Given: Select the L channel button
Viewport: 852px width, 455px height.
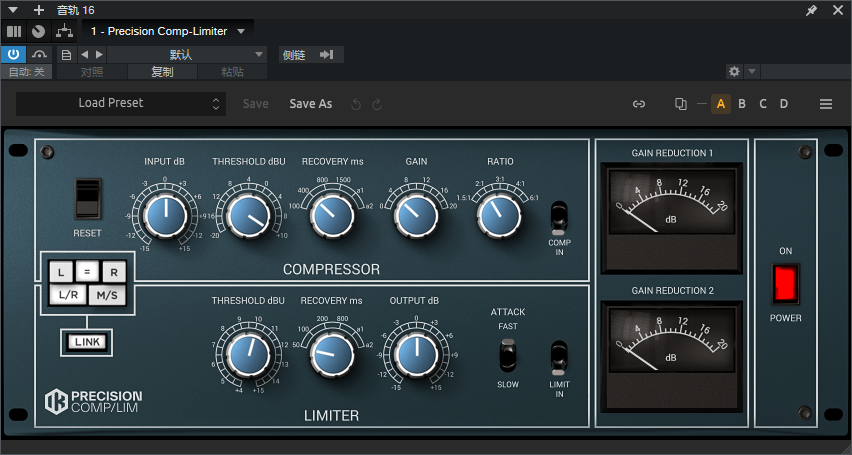Looking at the screenshot, I should 61,273.
